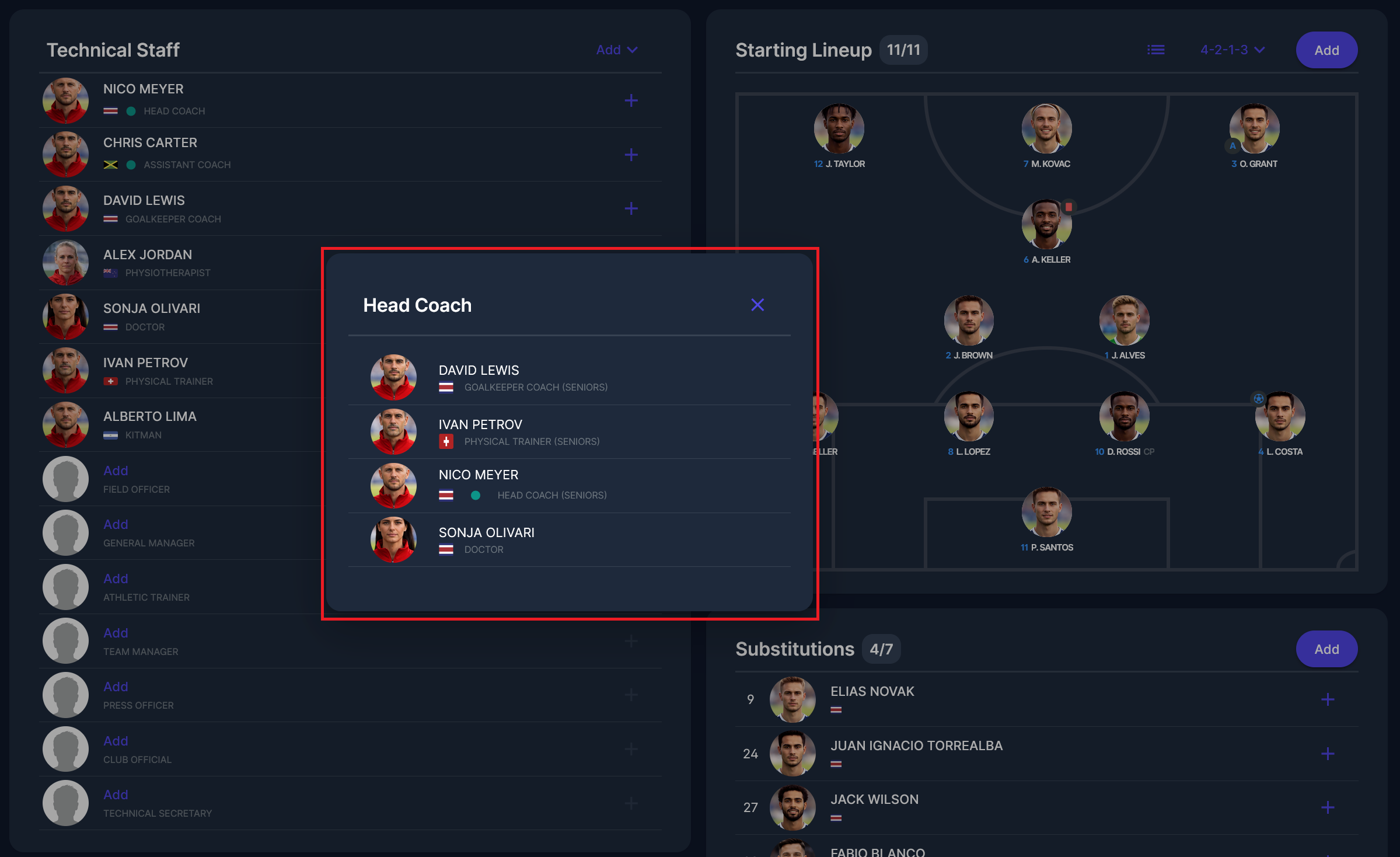1400x857 pixels.
Task: Click the plus icon beside David Lewis staff row
Action: coord(631,208)
